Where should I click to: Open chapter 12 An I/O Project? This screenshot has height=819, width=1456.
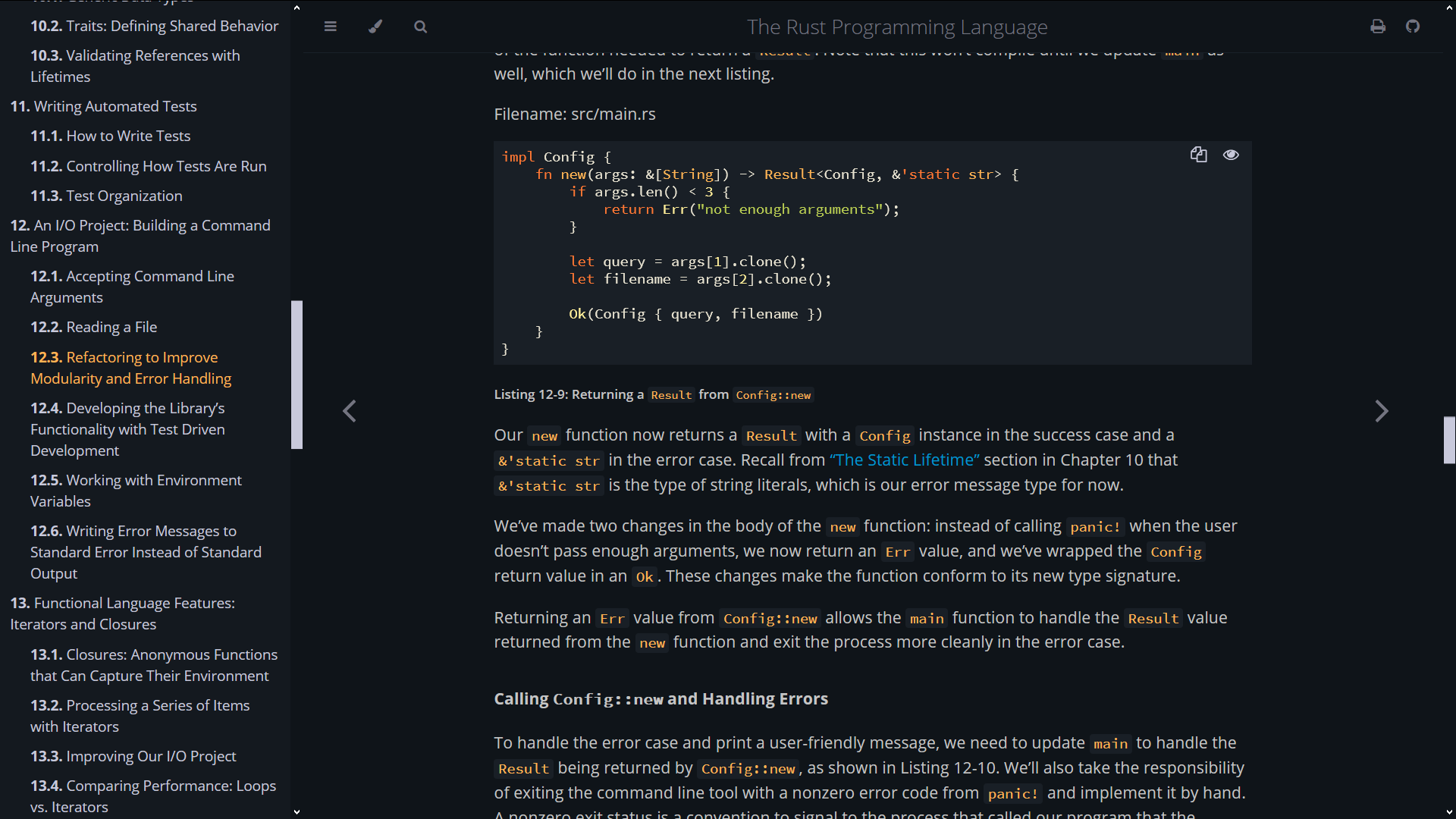140,236
